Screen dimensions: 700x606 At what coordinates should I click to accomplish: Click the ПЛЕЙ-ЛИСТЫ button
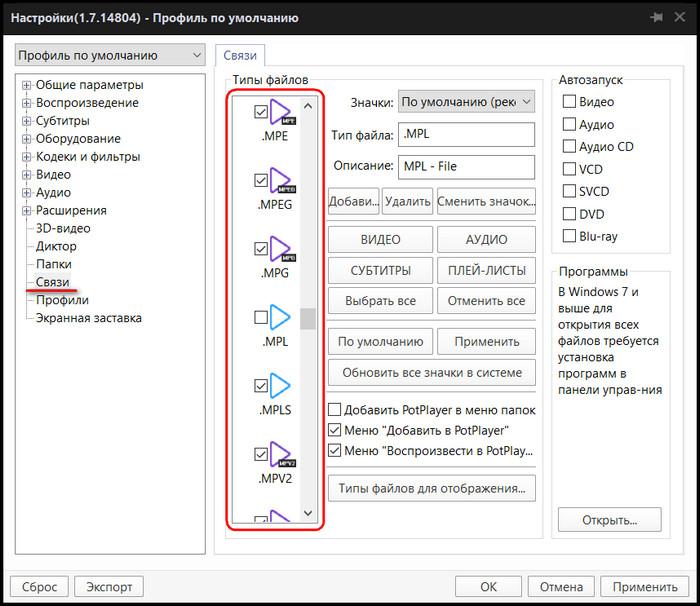(x=486, y=271)
